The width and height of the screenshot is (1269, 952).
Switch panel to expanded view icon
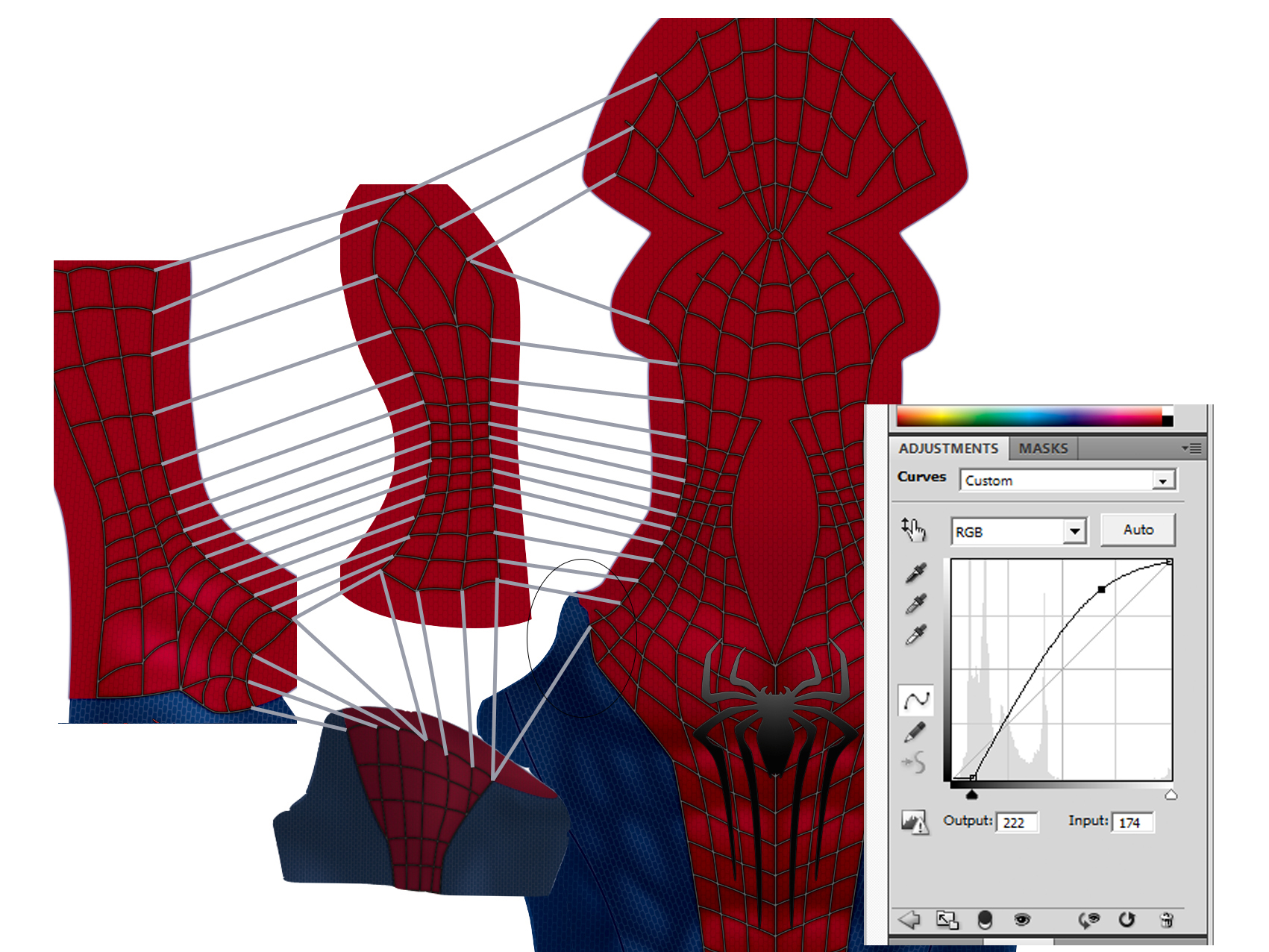947,920
